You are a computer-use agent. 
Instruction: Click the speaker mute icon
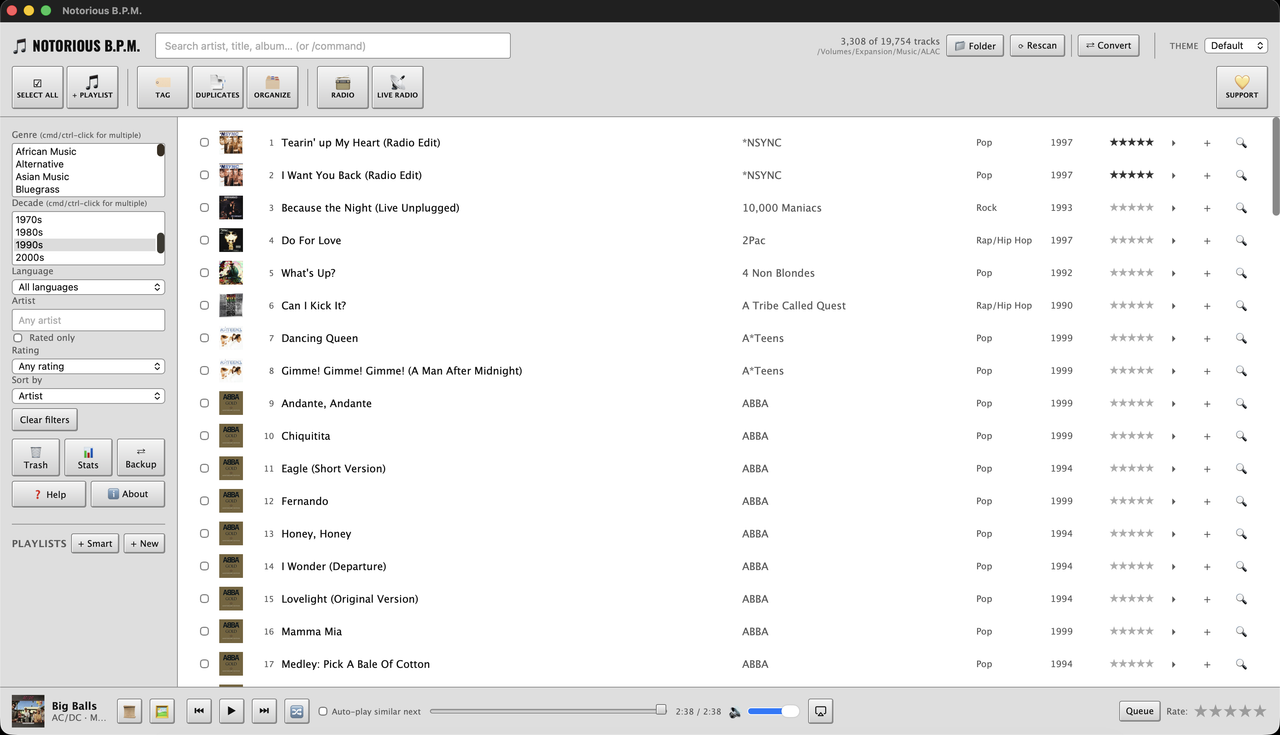735,712
